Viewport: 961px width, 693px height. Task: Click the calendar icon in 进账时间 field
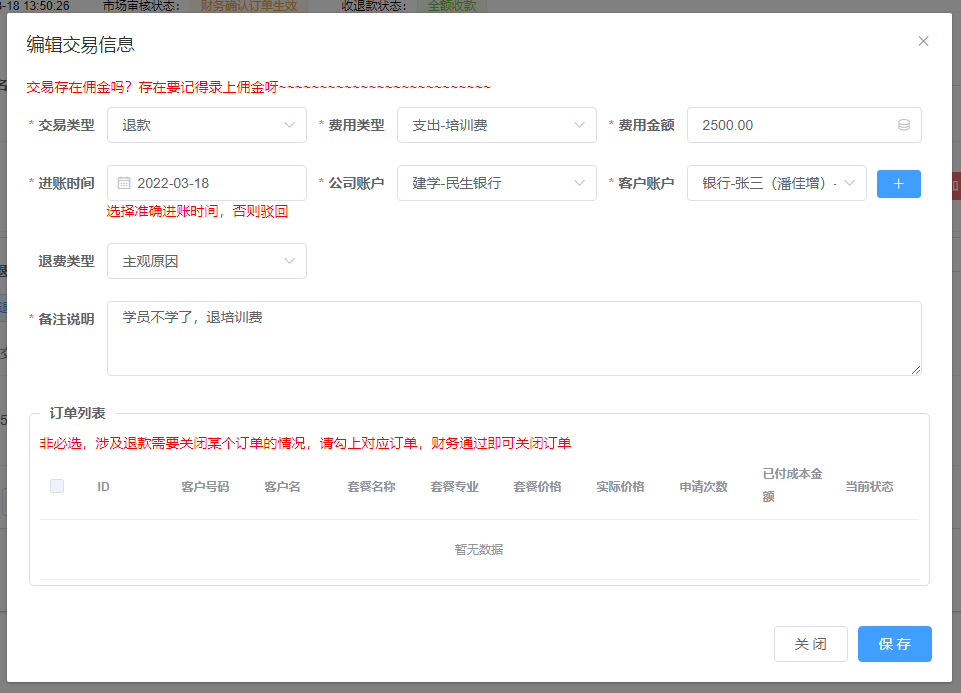[124, 183]
